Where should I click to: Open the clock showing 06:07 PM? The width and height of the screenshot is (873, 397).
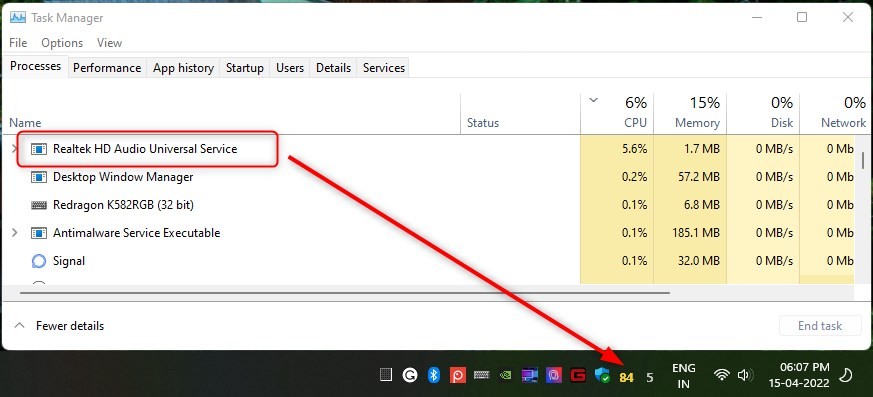pos(799,376)
